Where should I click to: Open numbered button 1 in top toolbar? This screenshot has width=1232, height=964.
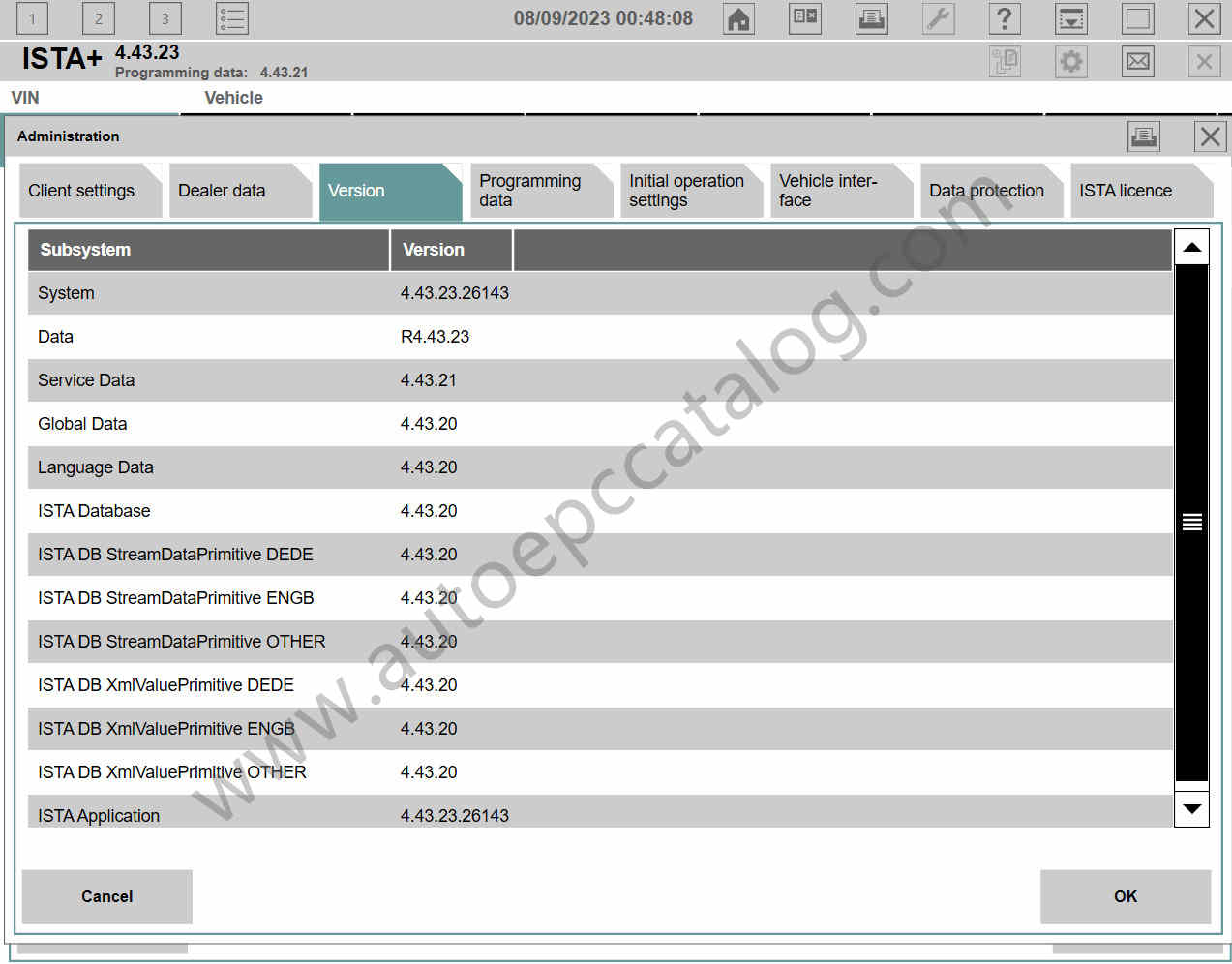point(32,18)
